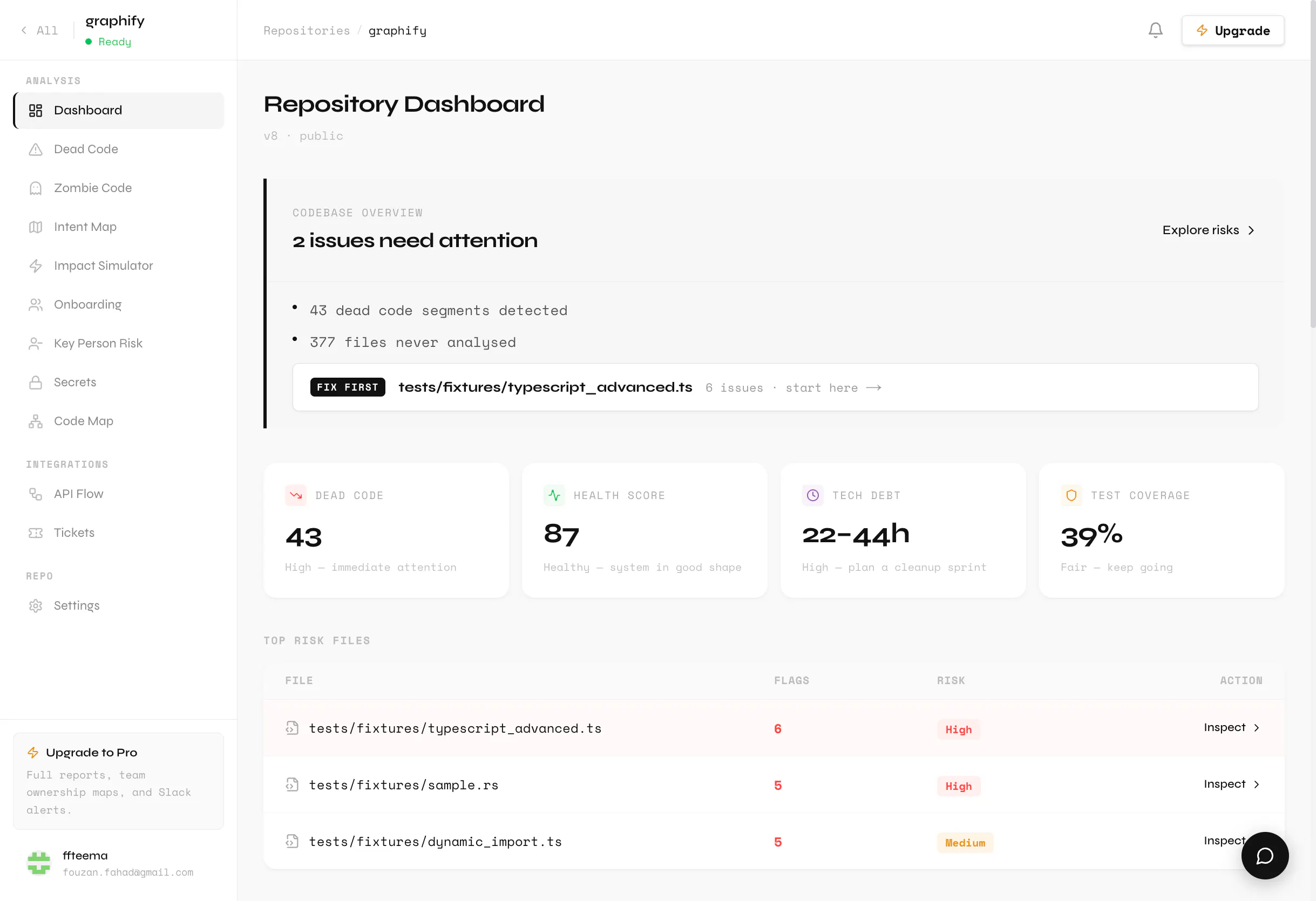This screenshot has height=901, width=1316.
Task: Click the Dead Code warning triangle icon
Action: (36, 149)
